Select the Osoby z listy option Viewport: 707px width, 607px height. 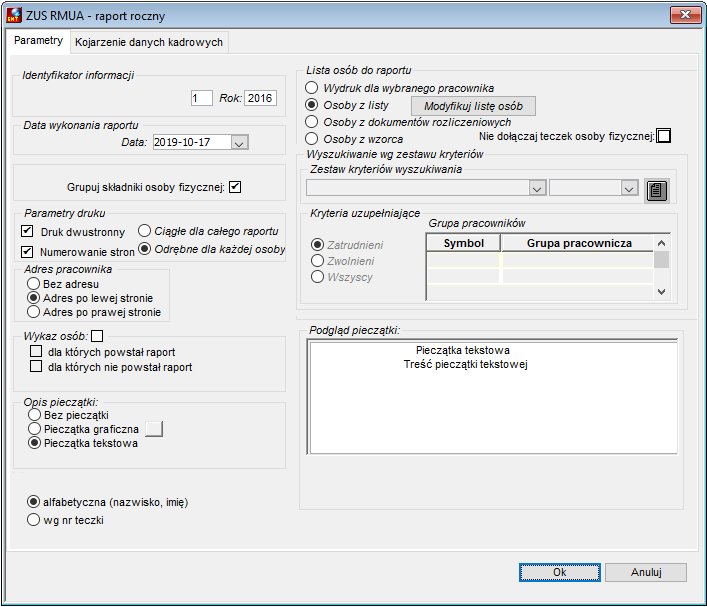[x=312, y=105]
